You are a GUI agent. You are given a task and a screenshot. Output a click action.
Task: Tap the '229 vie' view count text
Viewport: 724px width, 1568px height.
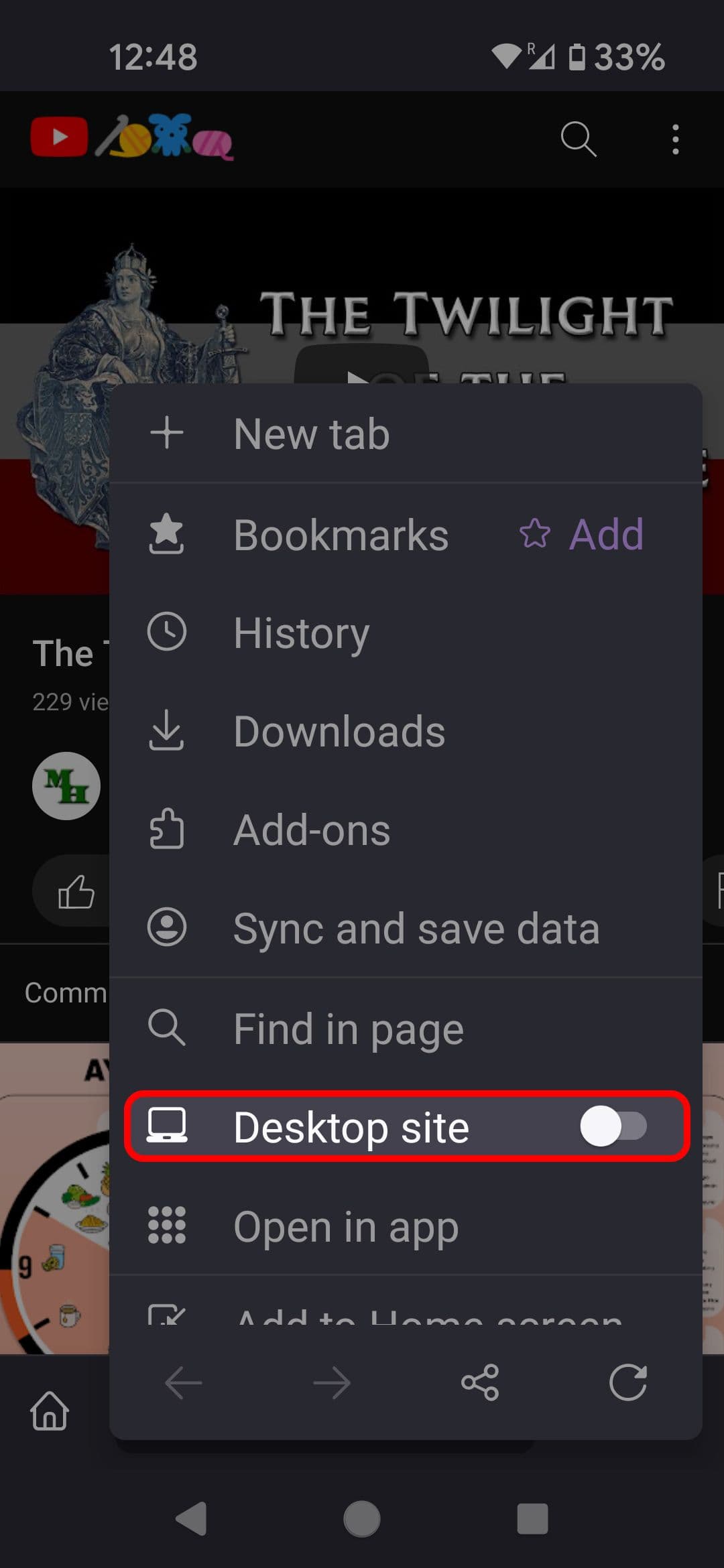[x=70, y=702]
